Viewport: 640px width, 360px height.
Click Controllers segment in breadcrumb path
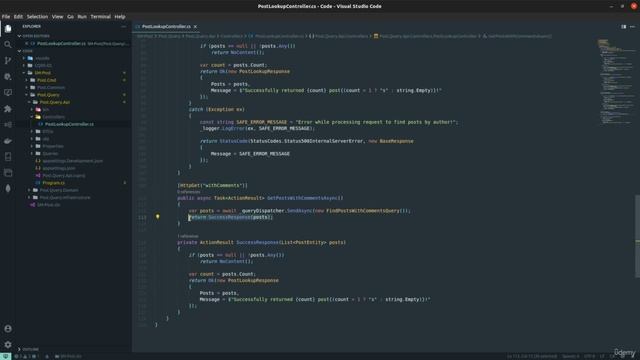click(231, 36)
